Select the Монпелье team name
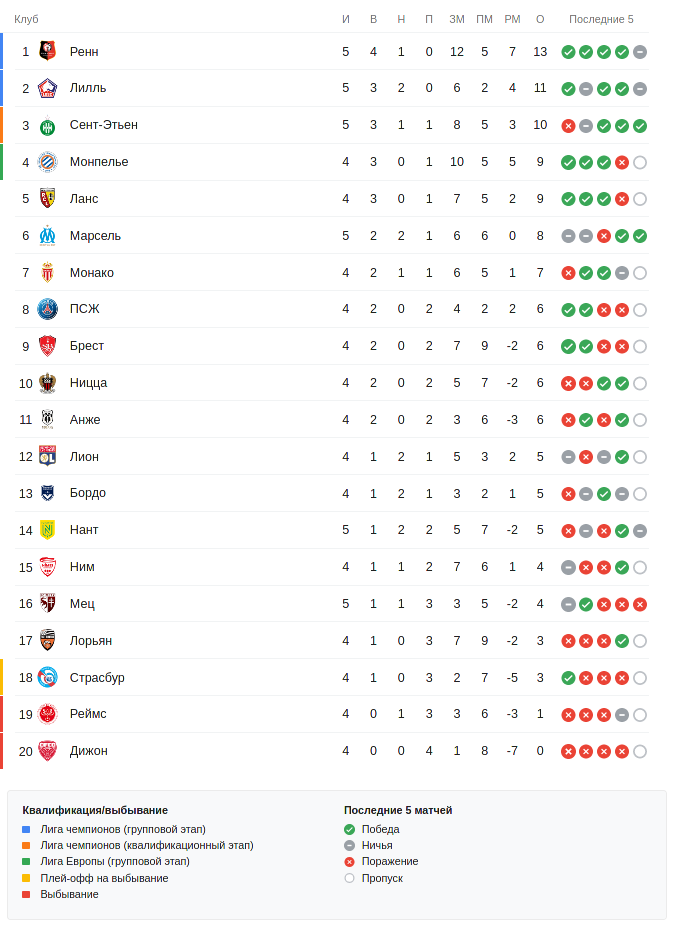 99,162
